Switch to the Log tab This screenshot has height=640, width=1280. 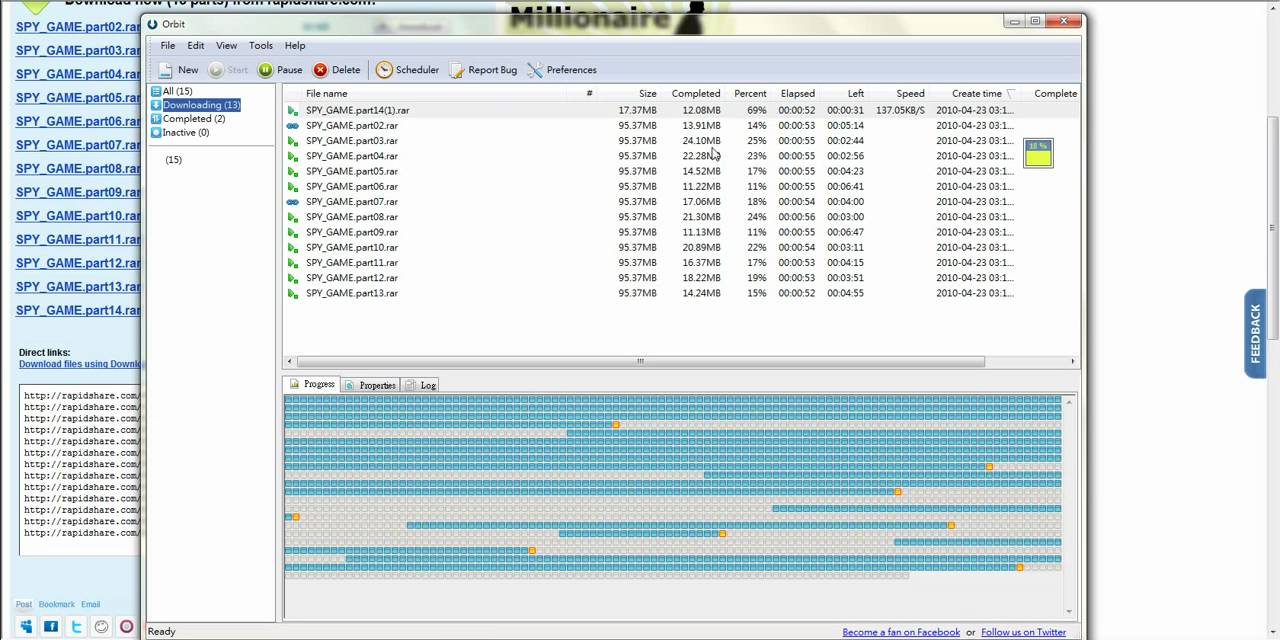(x=421, y=385)
